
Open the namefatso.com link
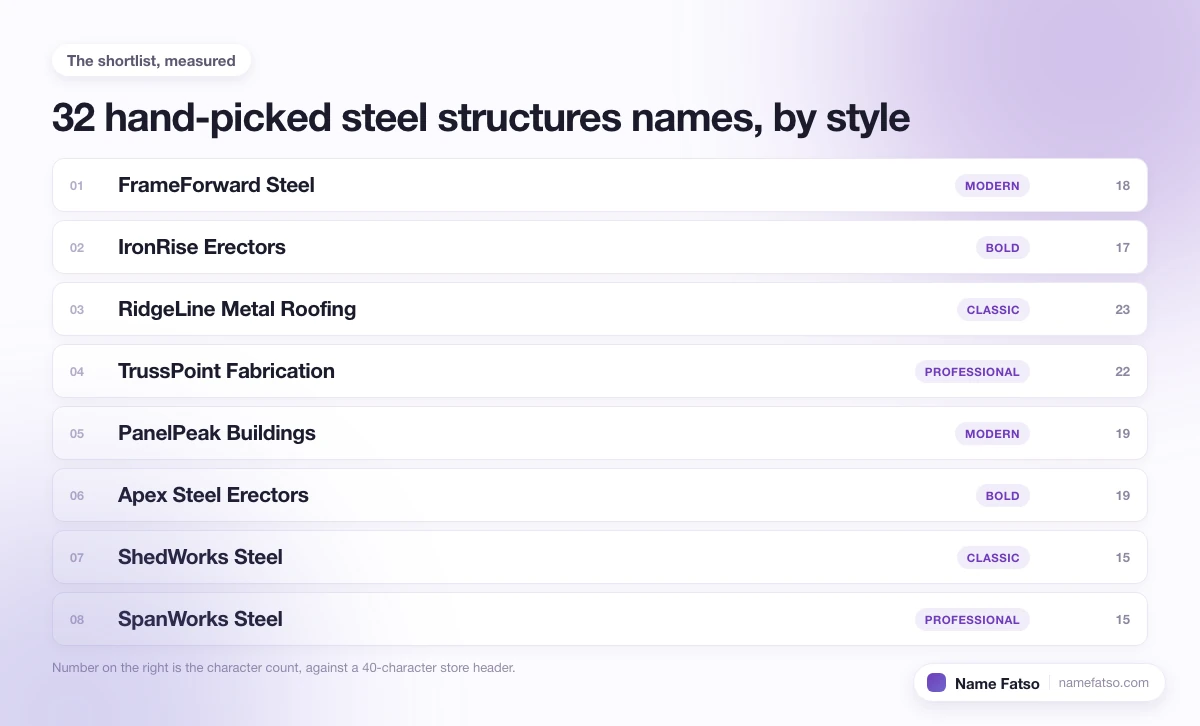(1104, 683)
